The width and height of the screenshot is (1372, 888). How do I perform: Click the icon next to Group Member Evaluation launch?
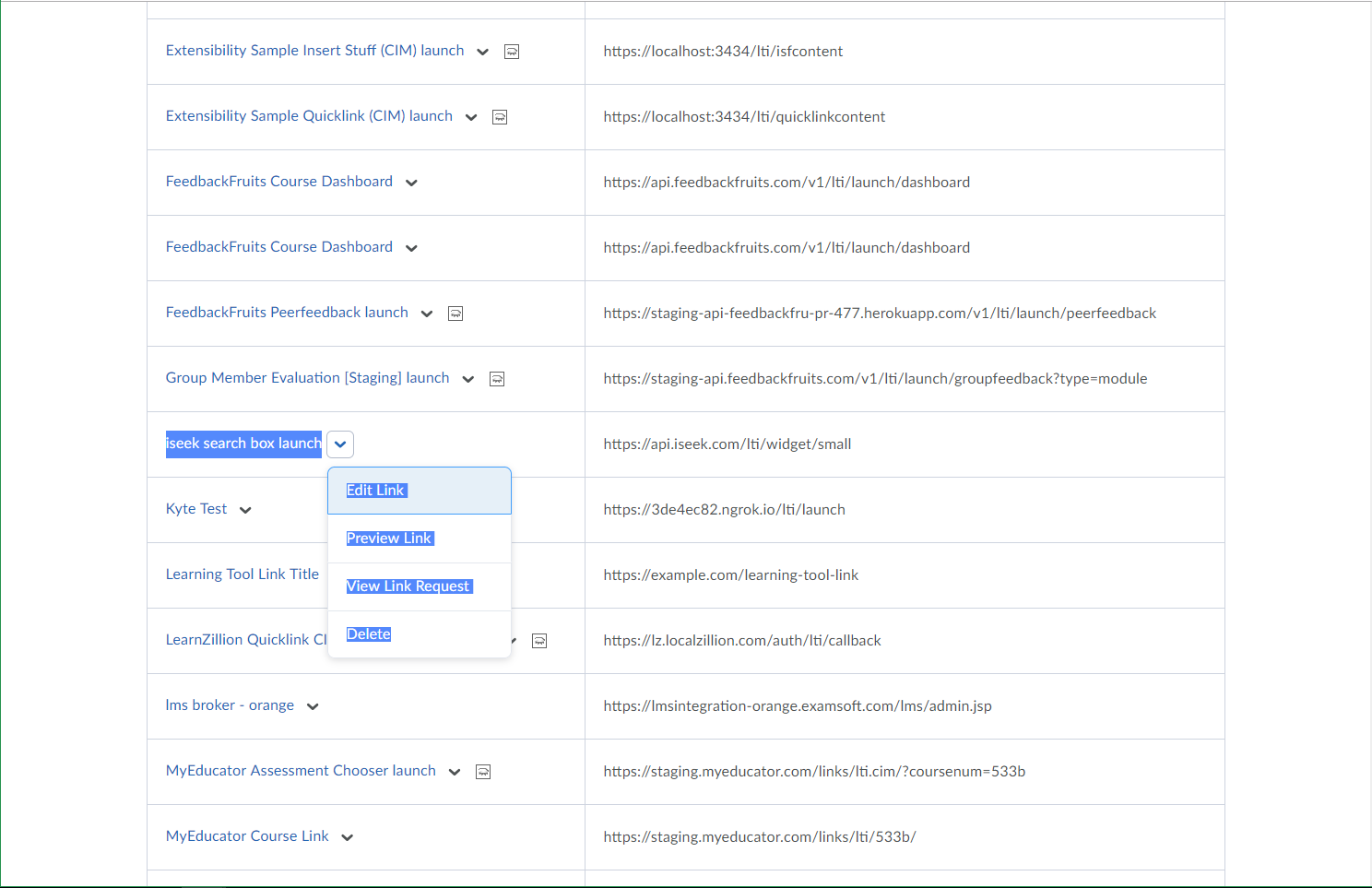497,379
